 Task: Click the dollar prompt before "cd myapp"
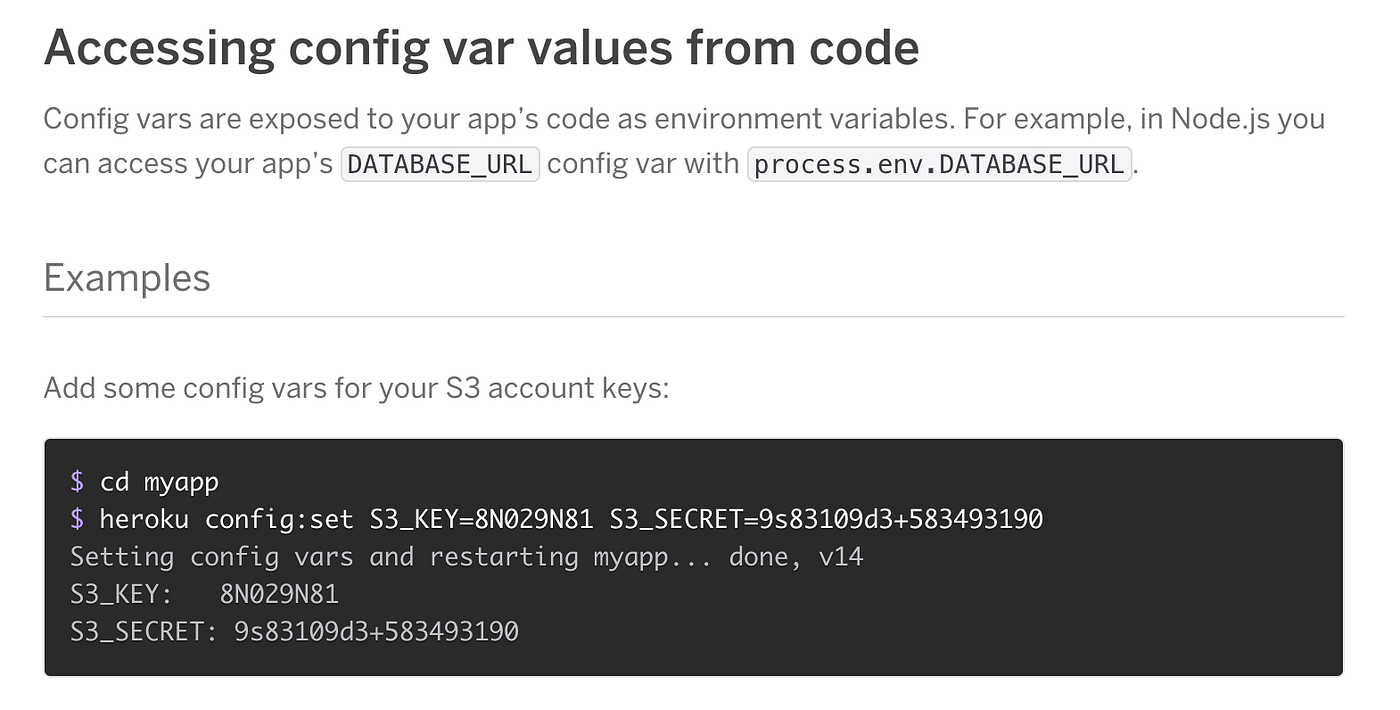(77, 482)
